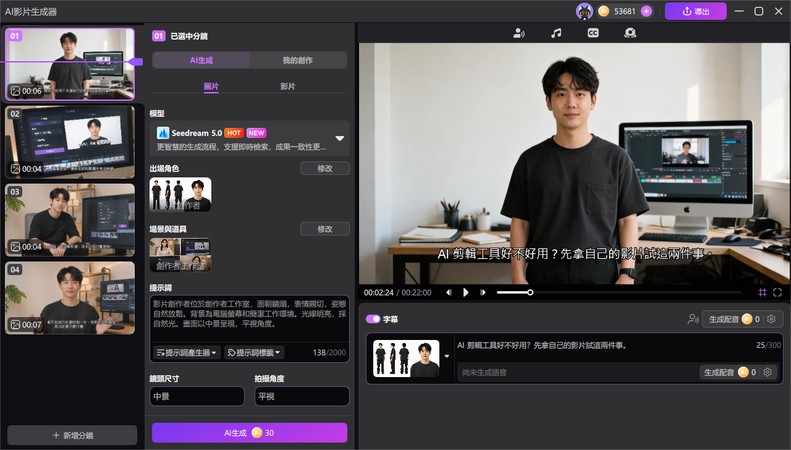Select storyboard thumbnail 03
Image resolution: width=791 pixels, height=450 pixels.
click(70, 219)
